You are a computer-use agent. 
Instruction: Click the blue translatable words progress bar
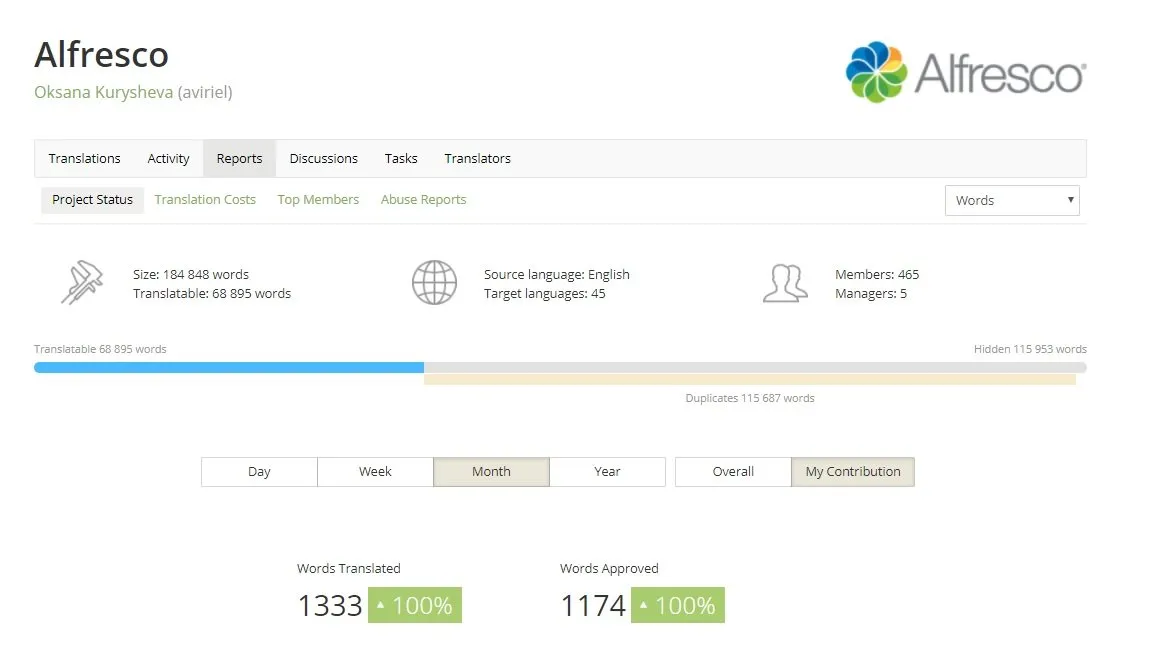click(229, 367)
